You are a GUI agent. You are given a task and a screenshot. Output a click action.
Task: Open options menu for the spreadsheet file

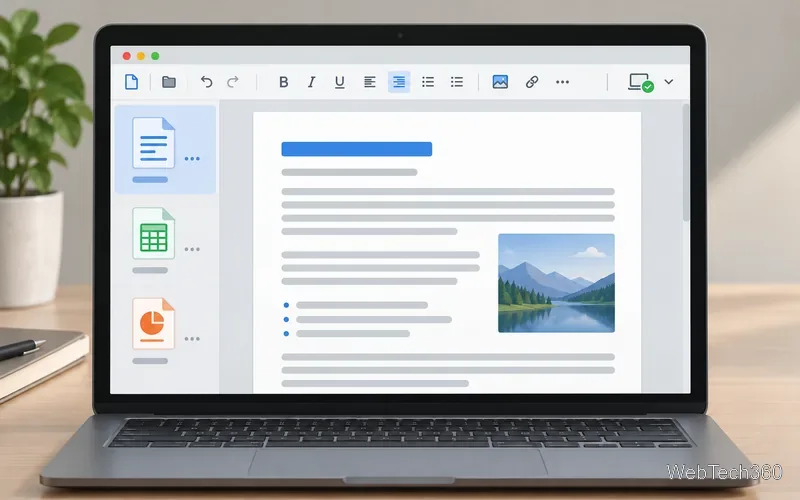coord(192,249)
